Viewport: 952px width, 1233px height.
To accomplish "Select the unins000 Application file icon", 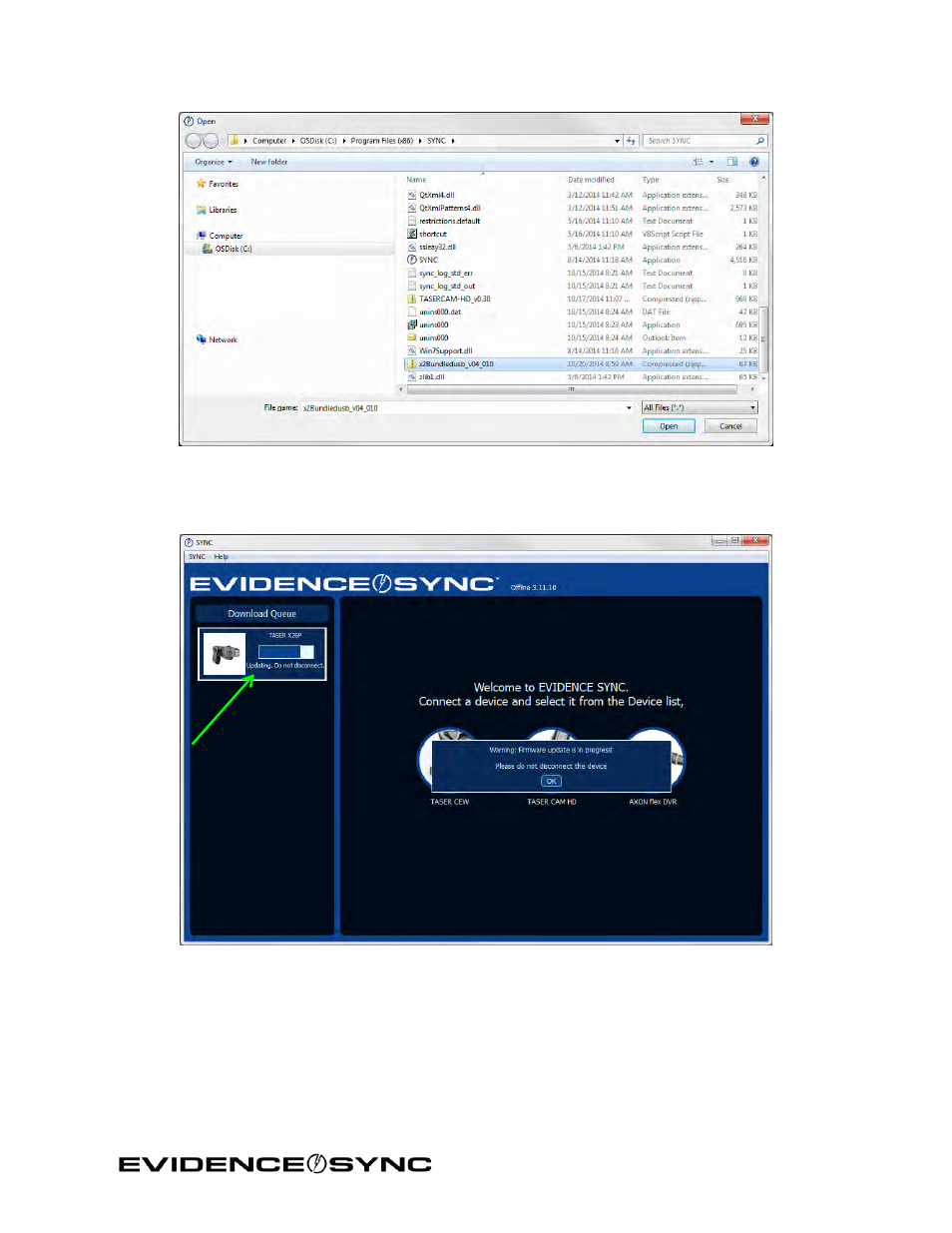I will (x=411, y=324).
